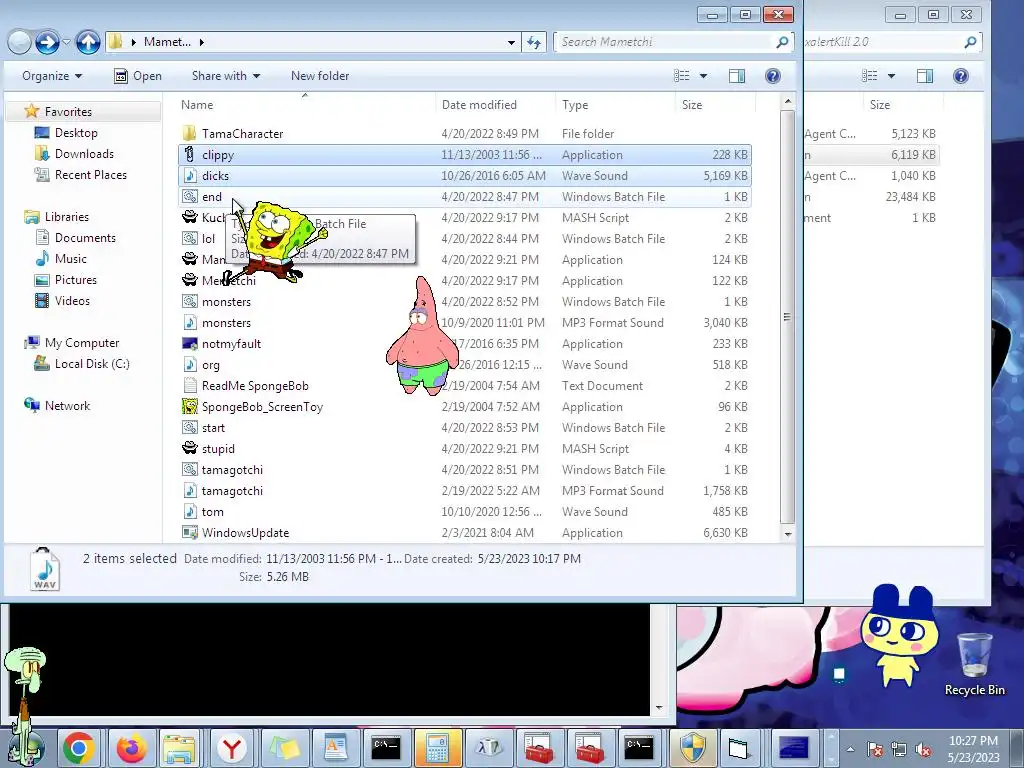
Task: Click the Open toolbar button
Action: [x=138, y=76]
